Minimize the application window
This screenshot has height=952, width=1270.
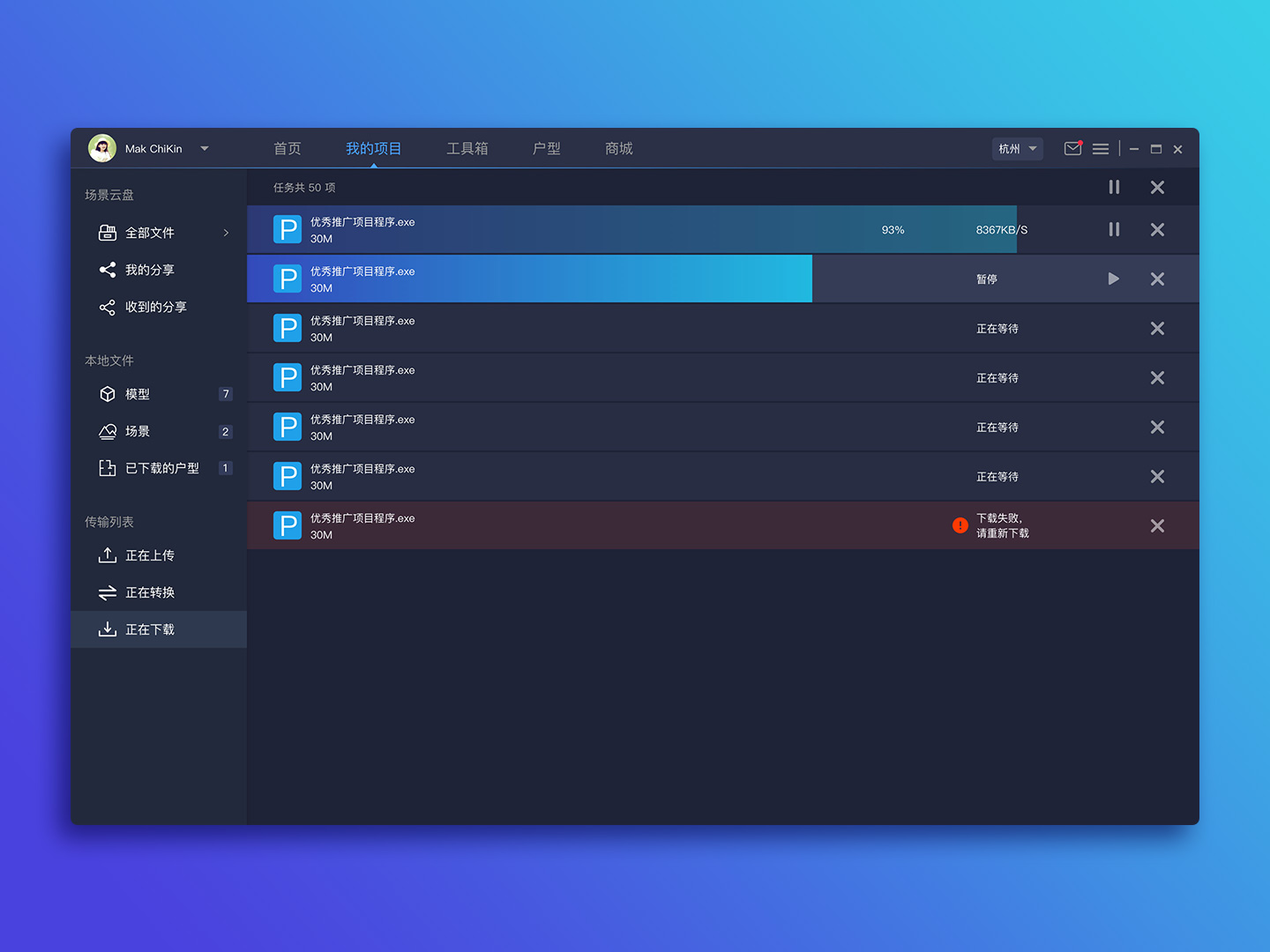(x=1134, y=149)
